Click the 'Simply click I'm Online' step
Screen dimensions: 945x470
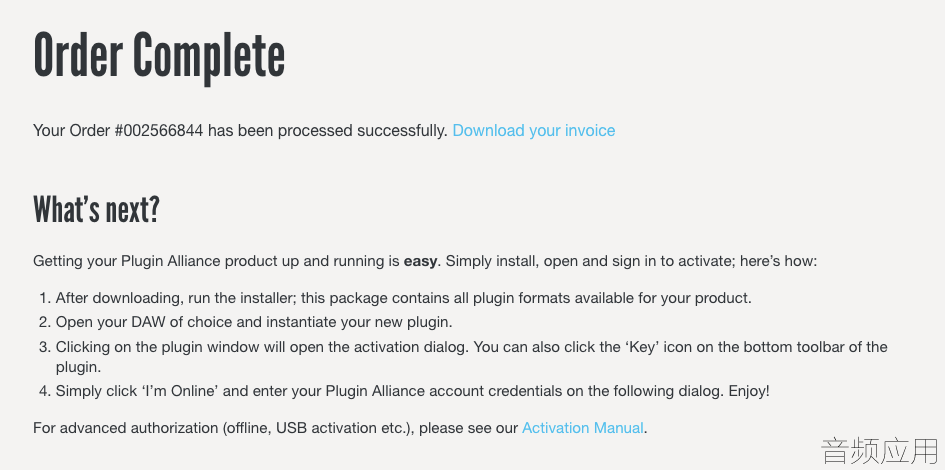pyautogui.click(x=413, y=391)
